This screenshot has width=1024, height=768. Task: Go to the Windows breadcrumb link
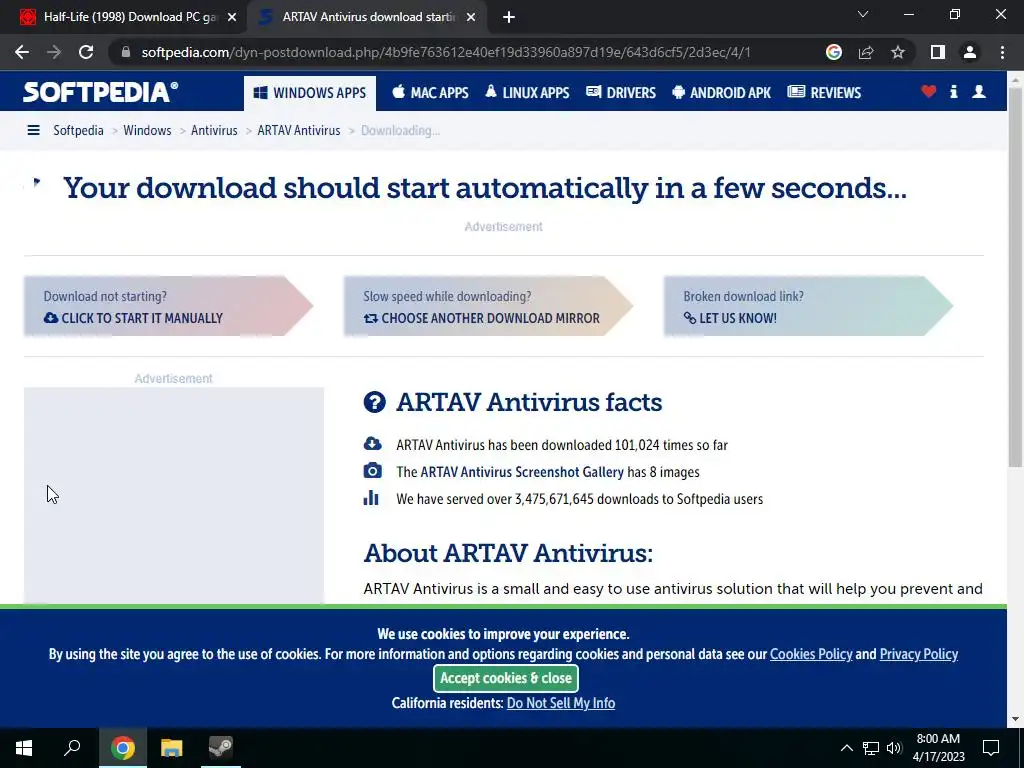(147, 131)
